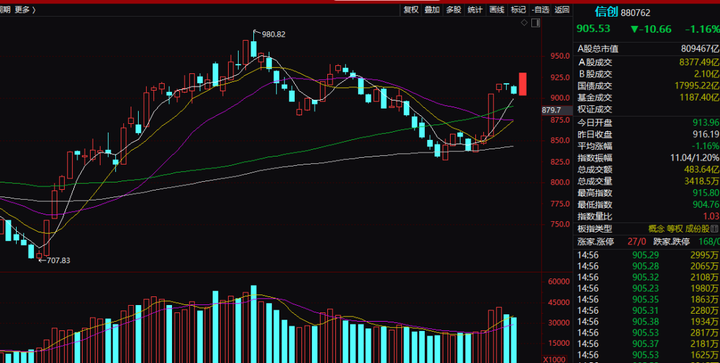Click the 涨家.涨停 label
This screenshot has width=720, height=363.
pos(596,241)
